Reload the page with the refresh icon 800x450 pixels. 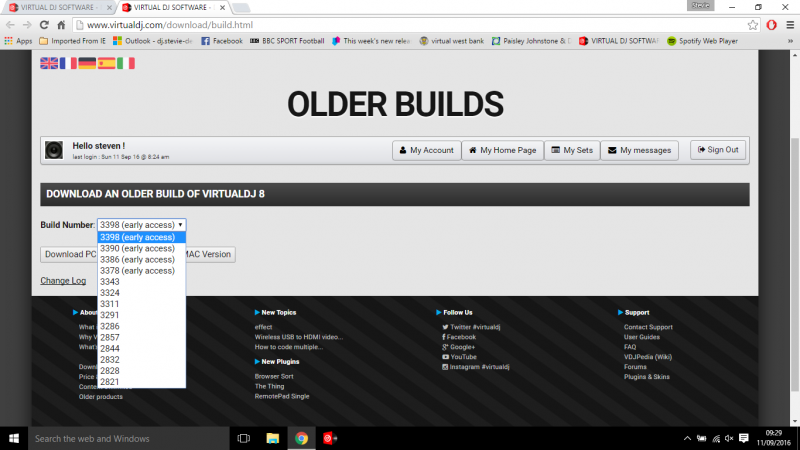coord(44,24)
